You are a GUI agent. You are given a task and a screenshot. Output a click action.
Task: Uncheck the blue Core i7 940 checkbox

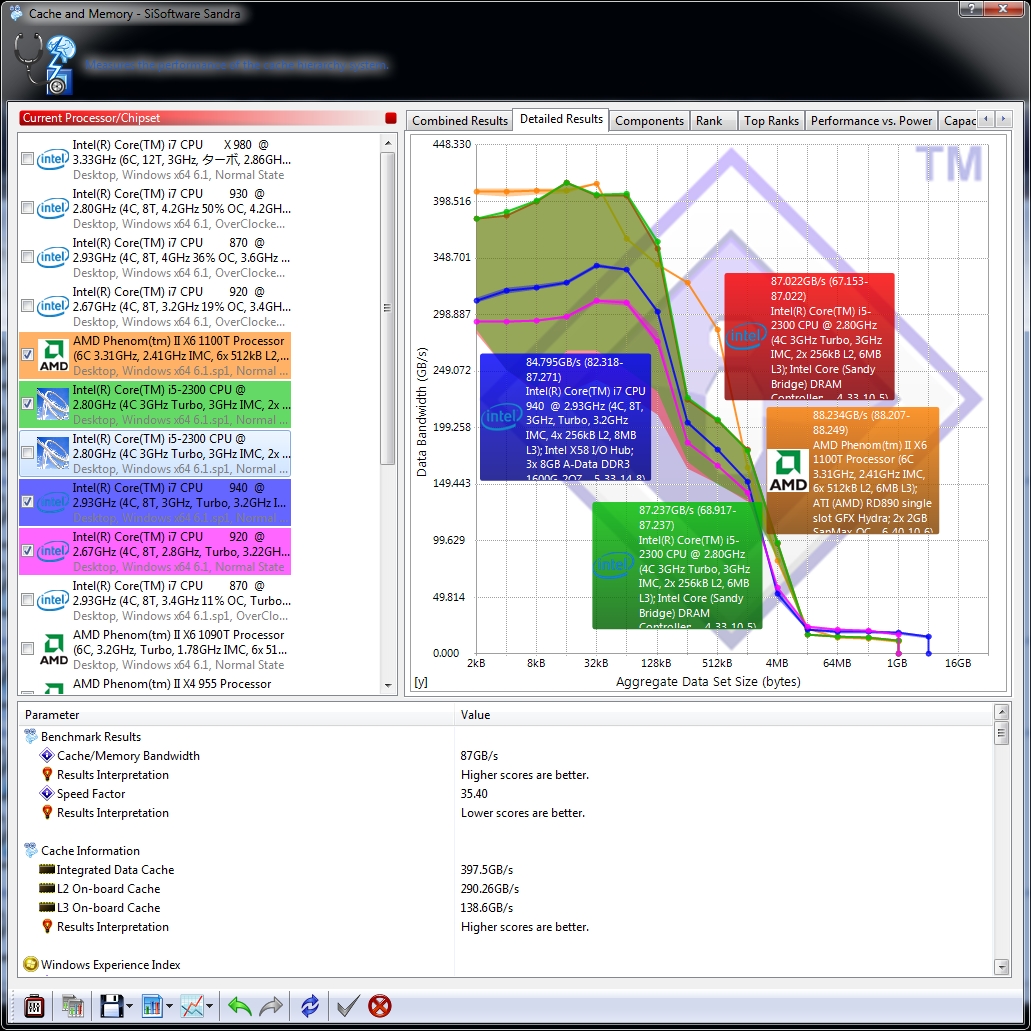click(x=28, y=502)
